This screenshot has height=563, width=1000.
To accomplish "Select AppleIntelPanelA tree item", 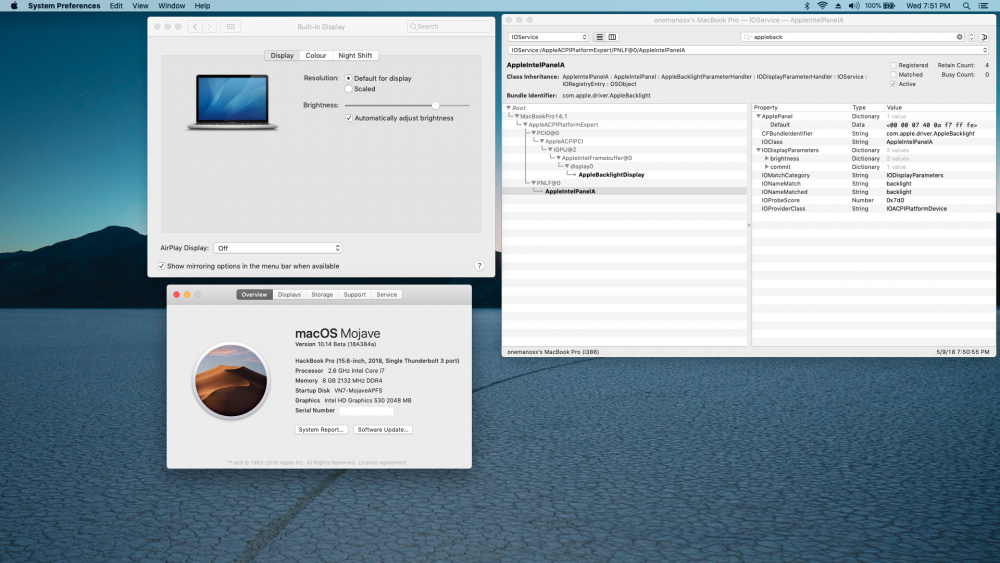I will 570,191.
